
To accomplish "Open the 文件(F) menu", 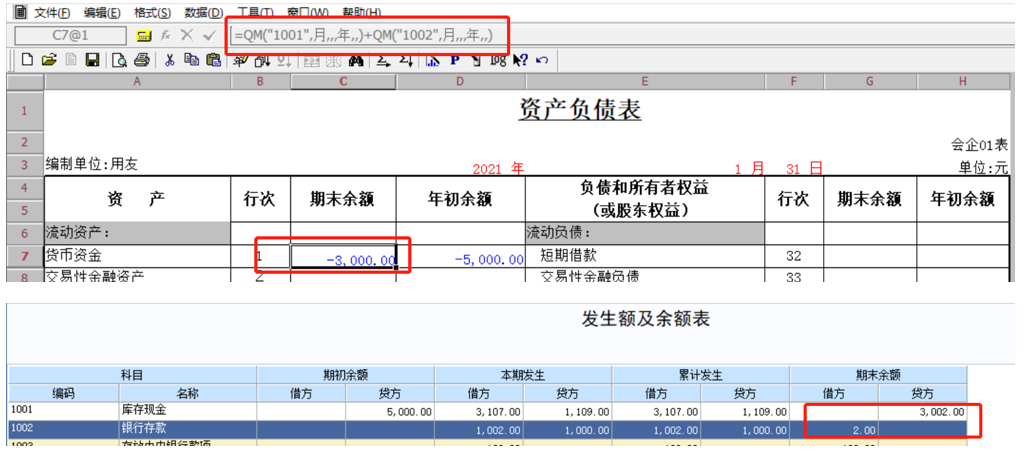I will click(52, 12).
